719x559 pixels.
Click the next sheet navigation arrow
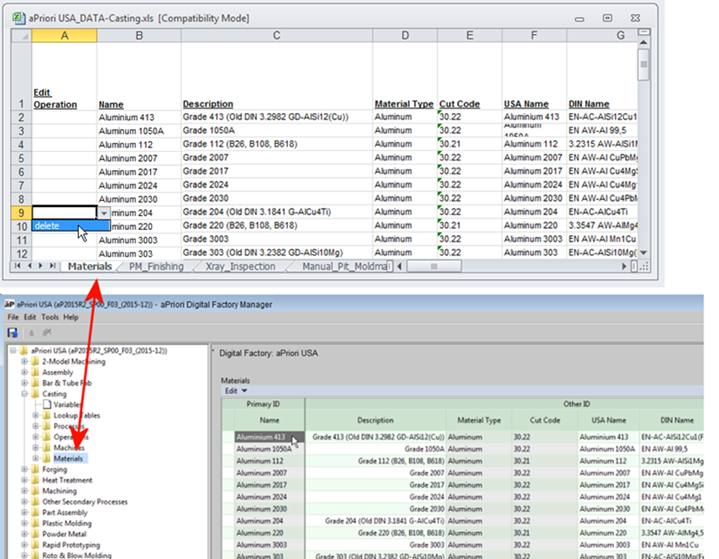coord(40,266)
